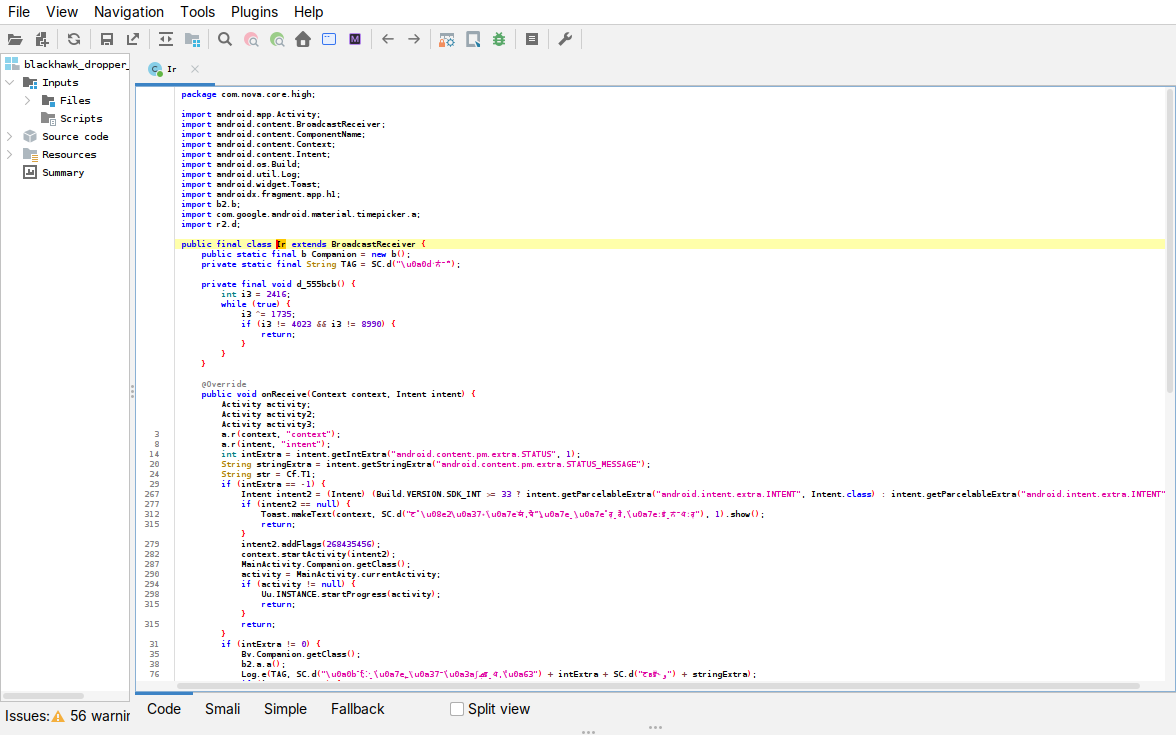Open Quark engine analysis icon
This screenshot has width=1176, height=735.
473,40
